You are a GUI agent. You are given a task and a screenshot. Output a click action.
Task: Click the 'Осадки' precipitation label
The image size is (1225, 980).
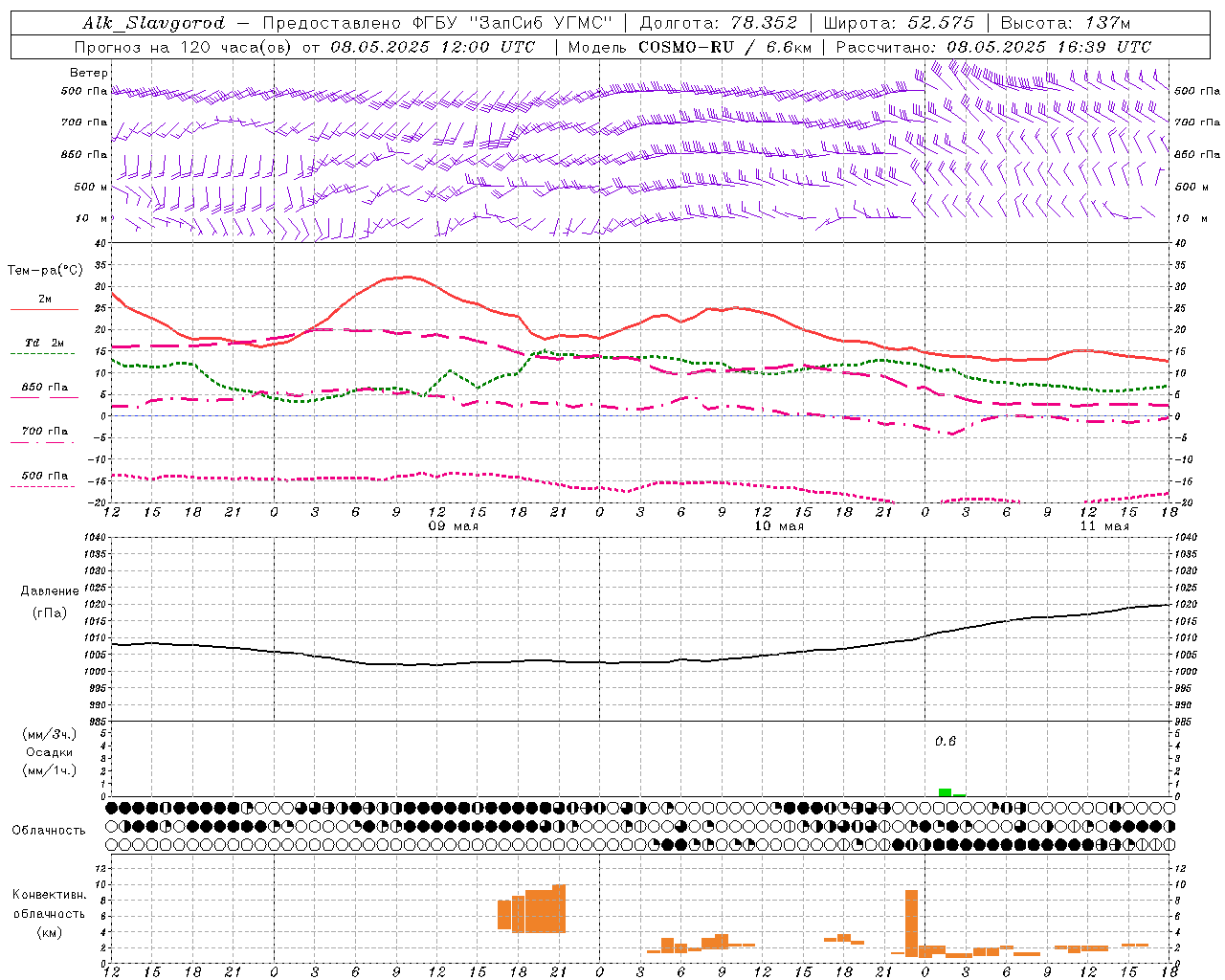point(49,752)
